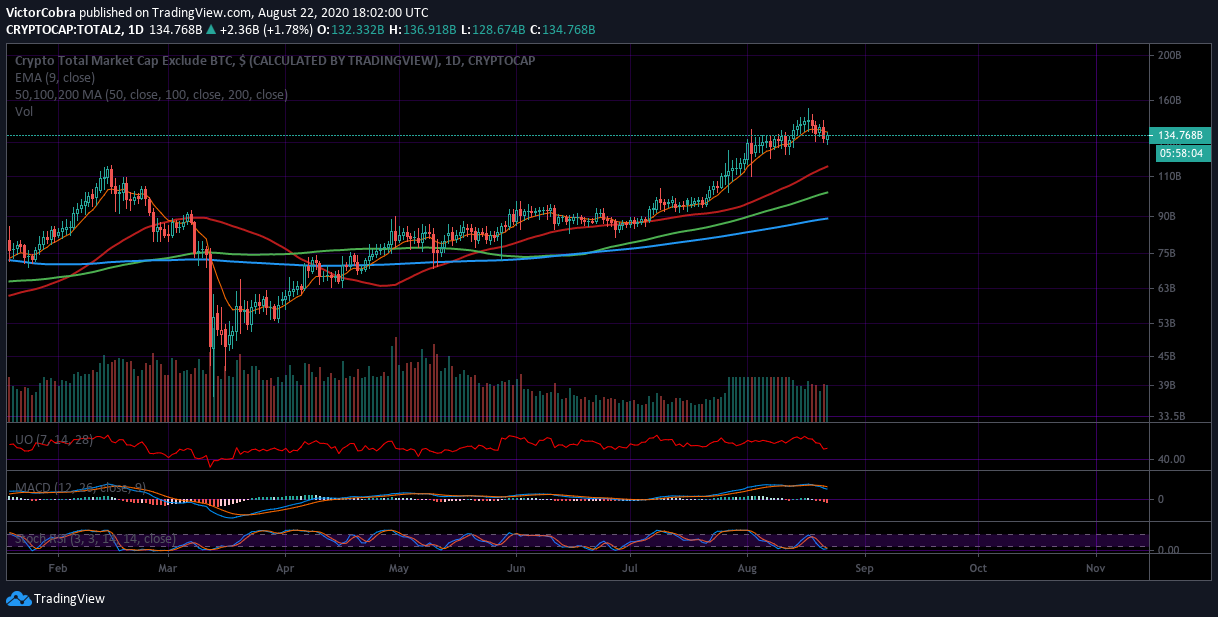1218x617 pixels.
Task: Click the 63B price axis label
Action: [1167, 288]
